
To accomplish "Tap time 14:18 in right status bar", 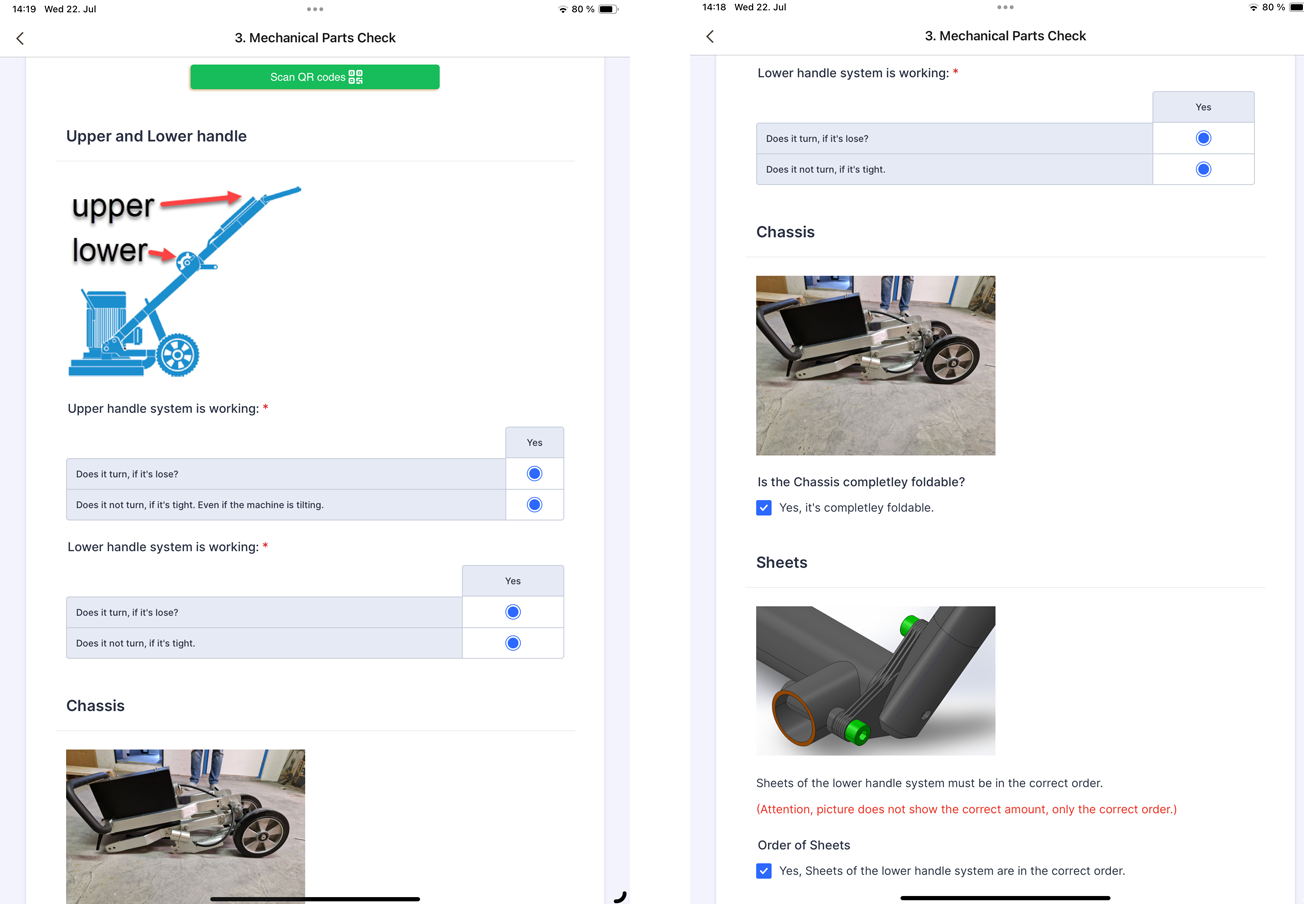I will point(714,7).
